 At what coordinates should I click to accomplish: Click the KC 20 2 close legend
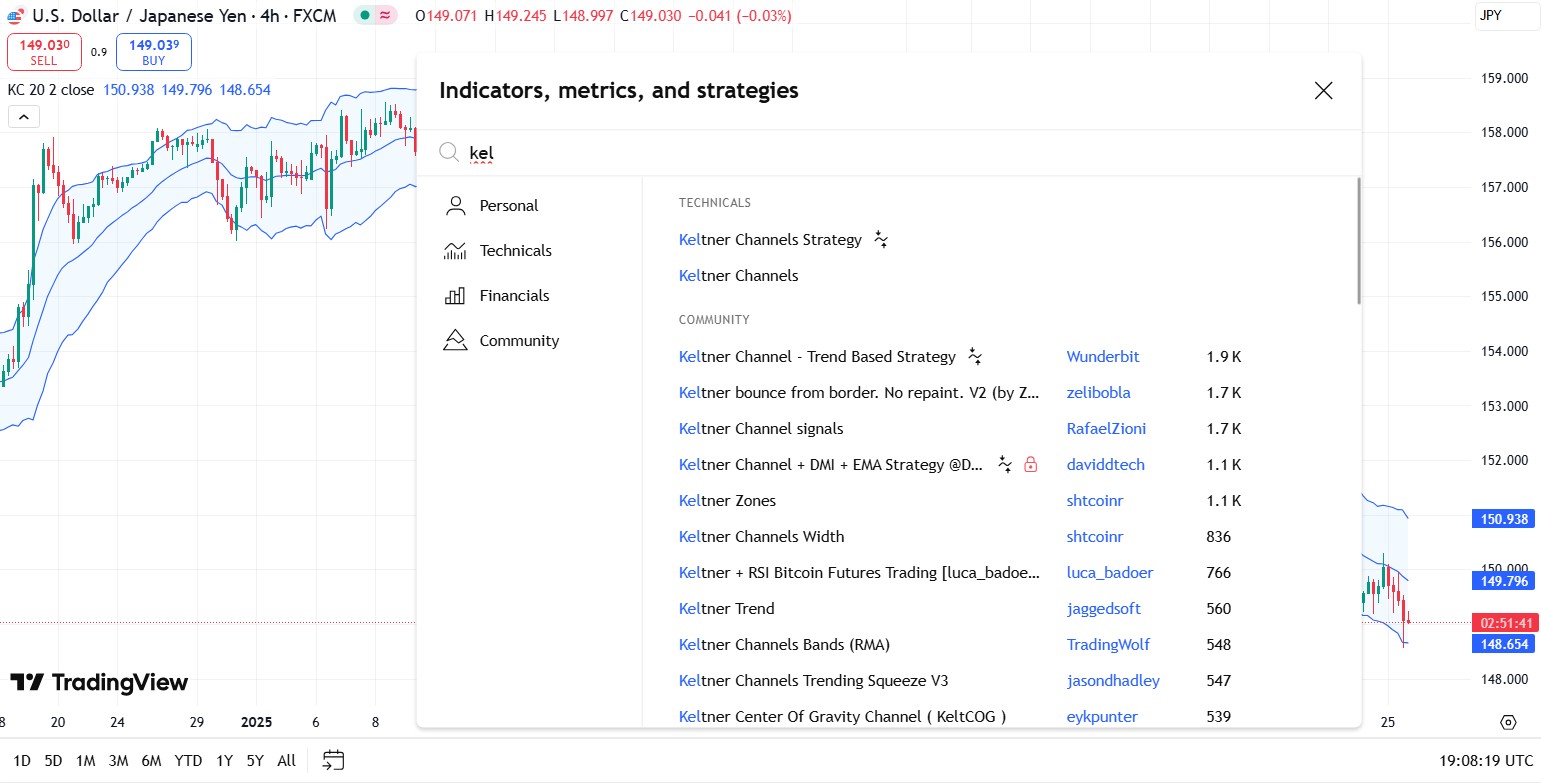pos(51,90)
